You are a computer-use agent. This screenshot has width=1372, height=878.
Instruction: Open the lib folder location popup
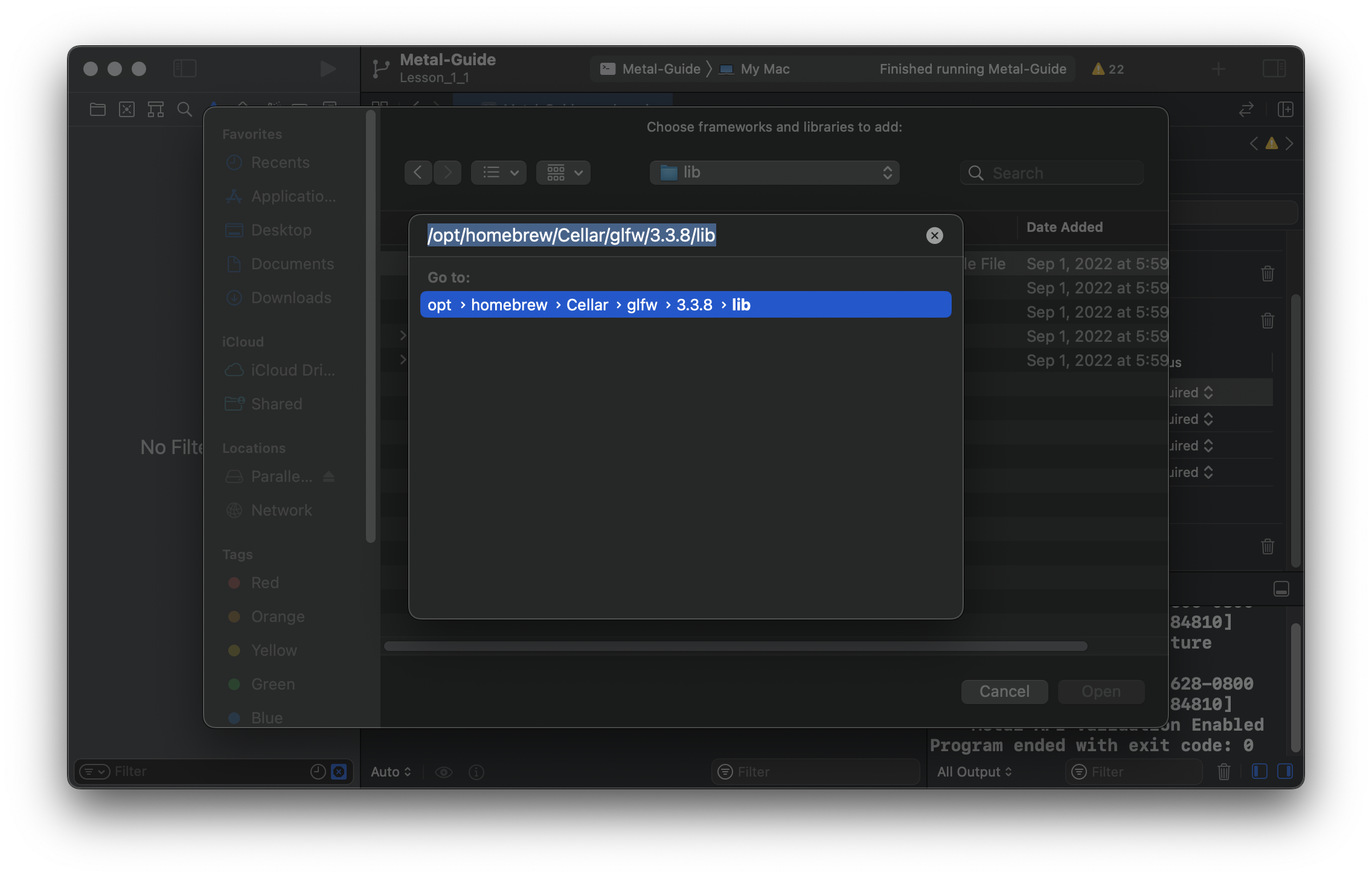coord(774,173)
